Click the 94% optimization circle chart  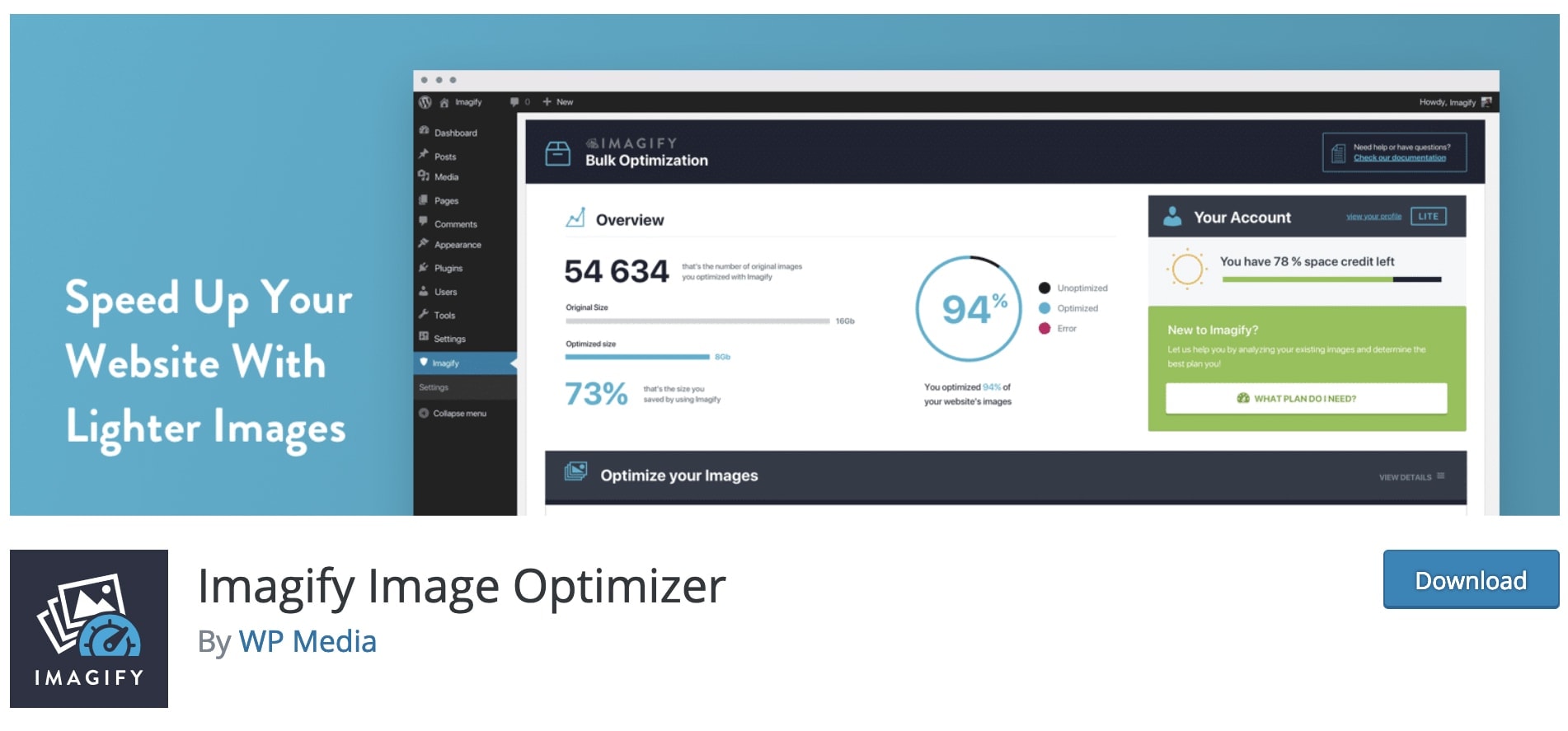coord(969,308)
